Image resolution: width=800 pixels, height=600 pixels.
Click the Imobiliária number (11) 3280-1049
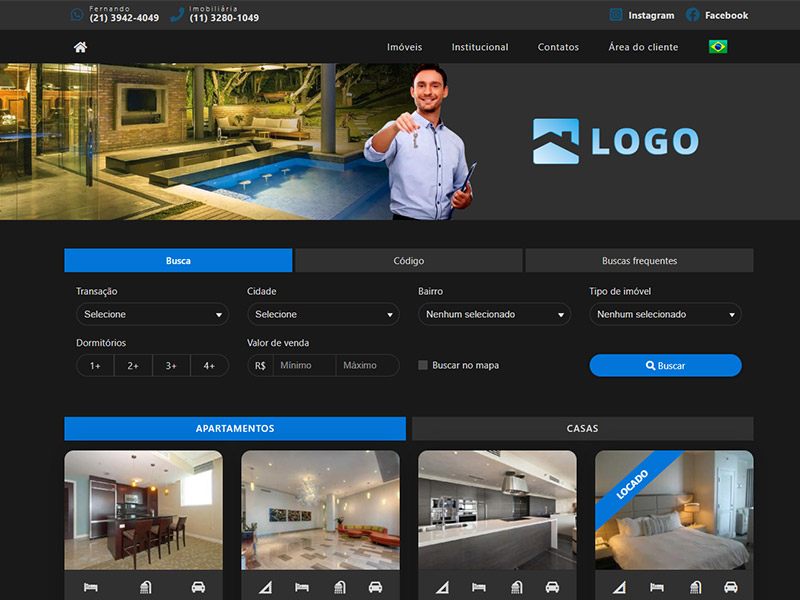click(224, 18)
